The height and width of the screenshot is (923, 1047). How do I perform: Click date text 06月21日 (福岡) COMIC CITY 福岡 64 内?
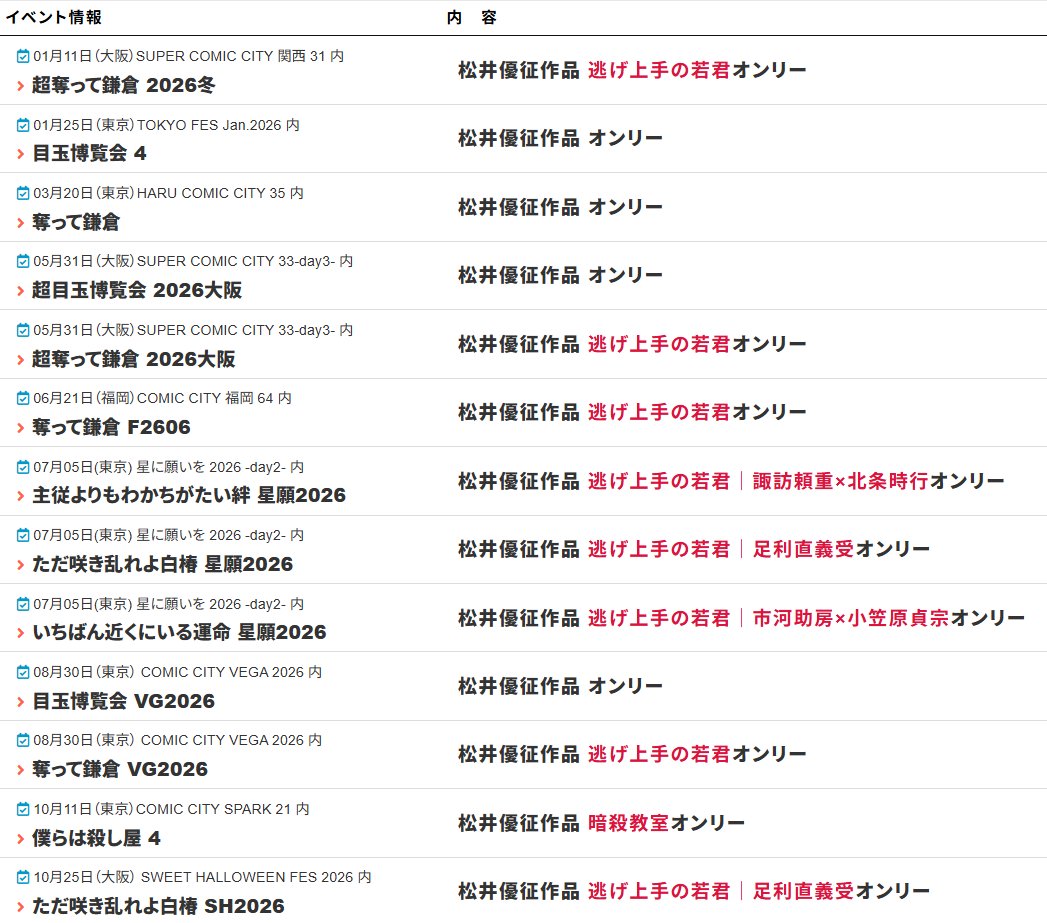[x=162, y=398]
